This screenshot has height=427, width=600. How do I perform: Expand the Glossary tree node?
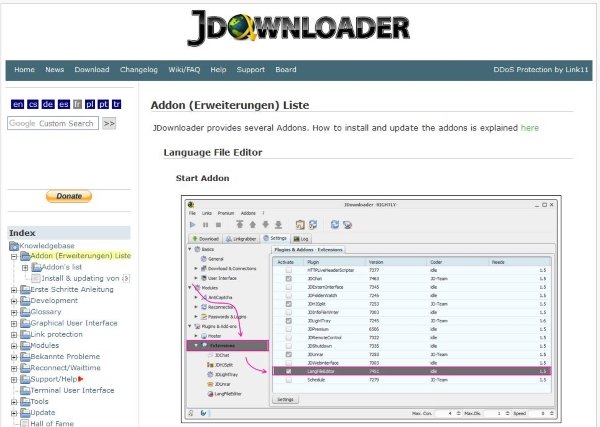(14, 312)
